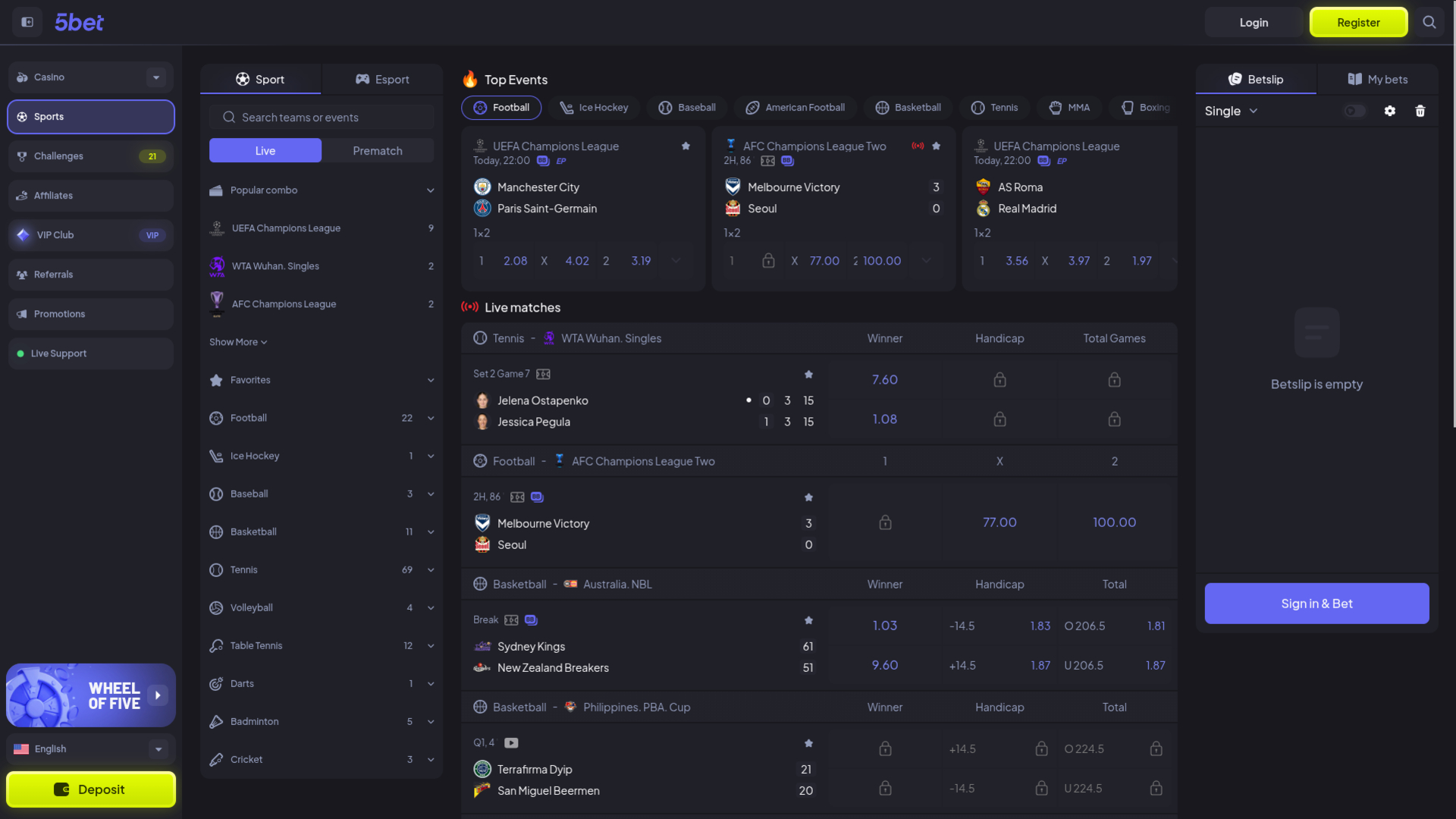
Task: Select the MMA top events filter
Action: point(1069,108)
